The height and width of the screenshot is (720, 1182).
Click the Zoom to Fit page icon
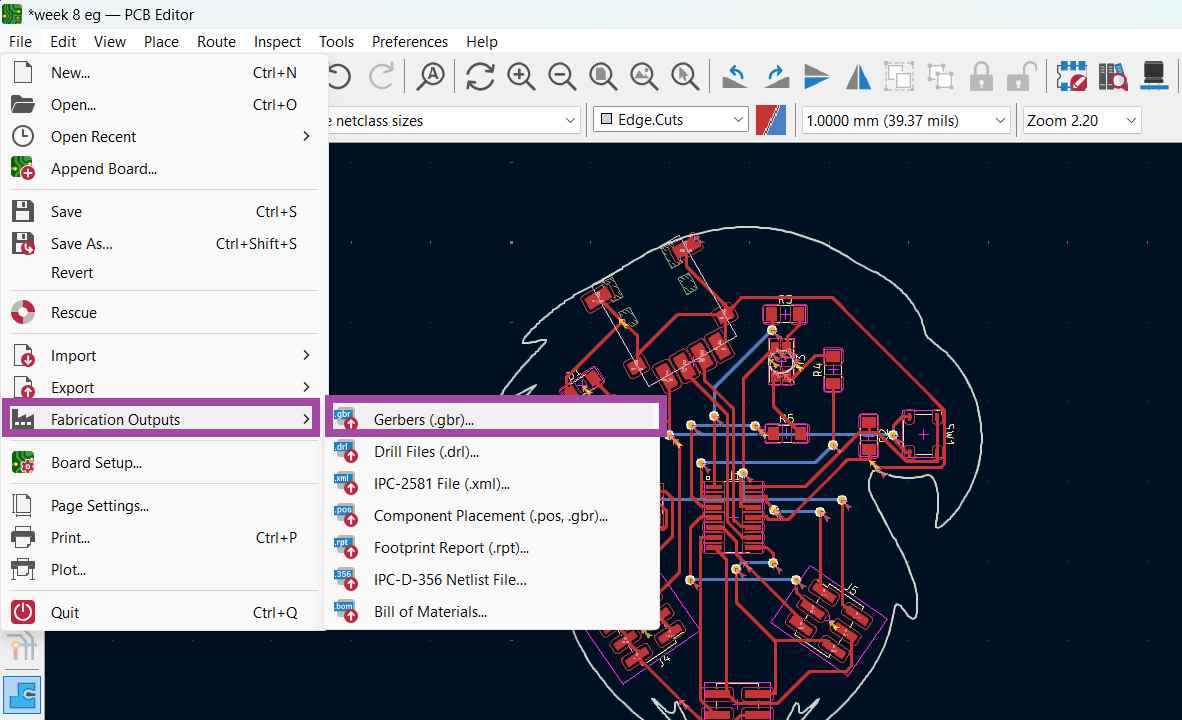(603, 76)
